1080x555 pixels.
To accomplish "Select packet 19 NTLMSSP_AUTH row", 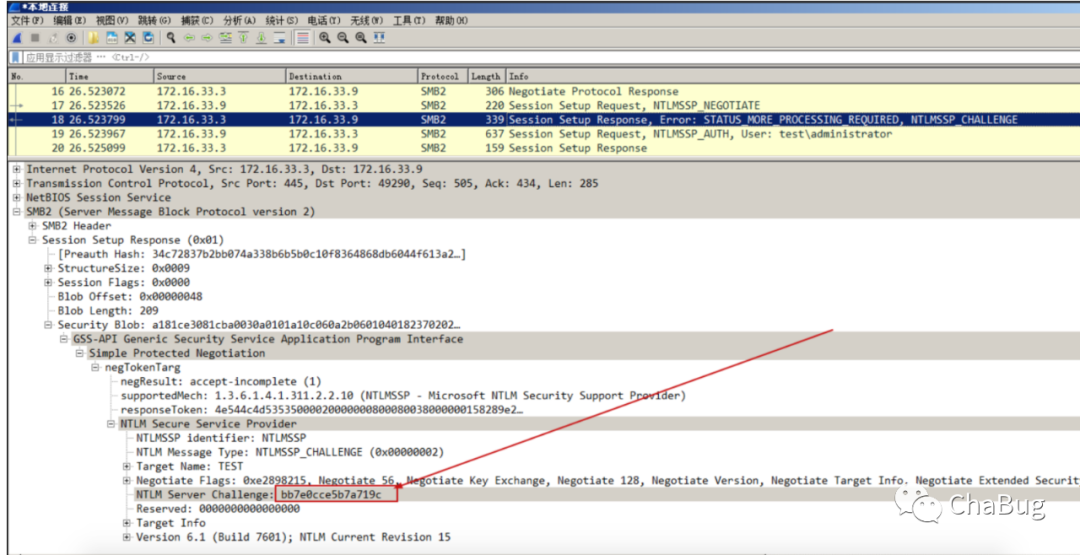I will 544,134.
